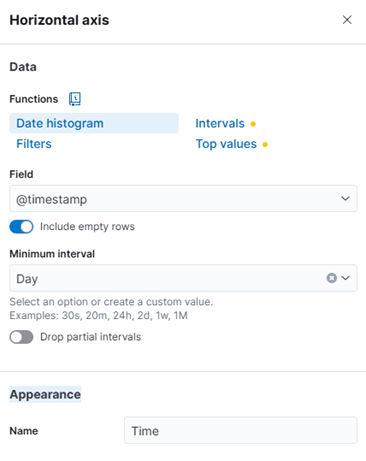Click the yellow dot beside Top values
The height and width of the screenshot is (461, 366).
[x=265, y=145]
